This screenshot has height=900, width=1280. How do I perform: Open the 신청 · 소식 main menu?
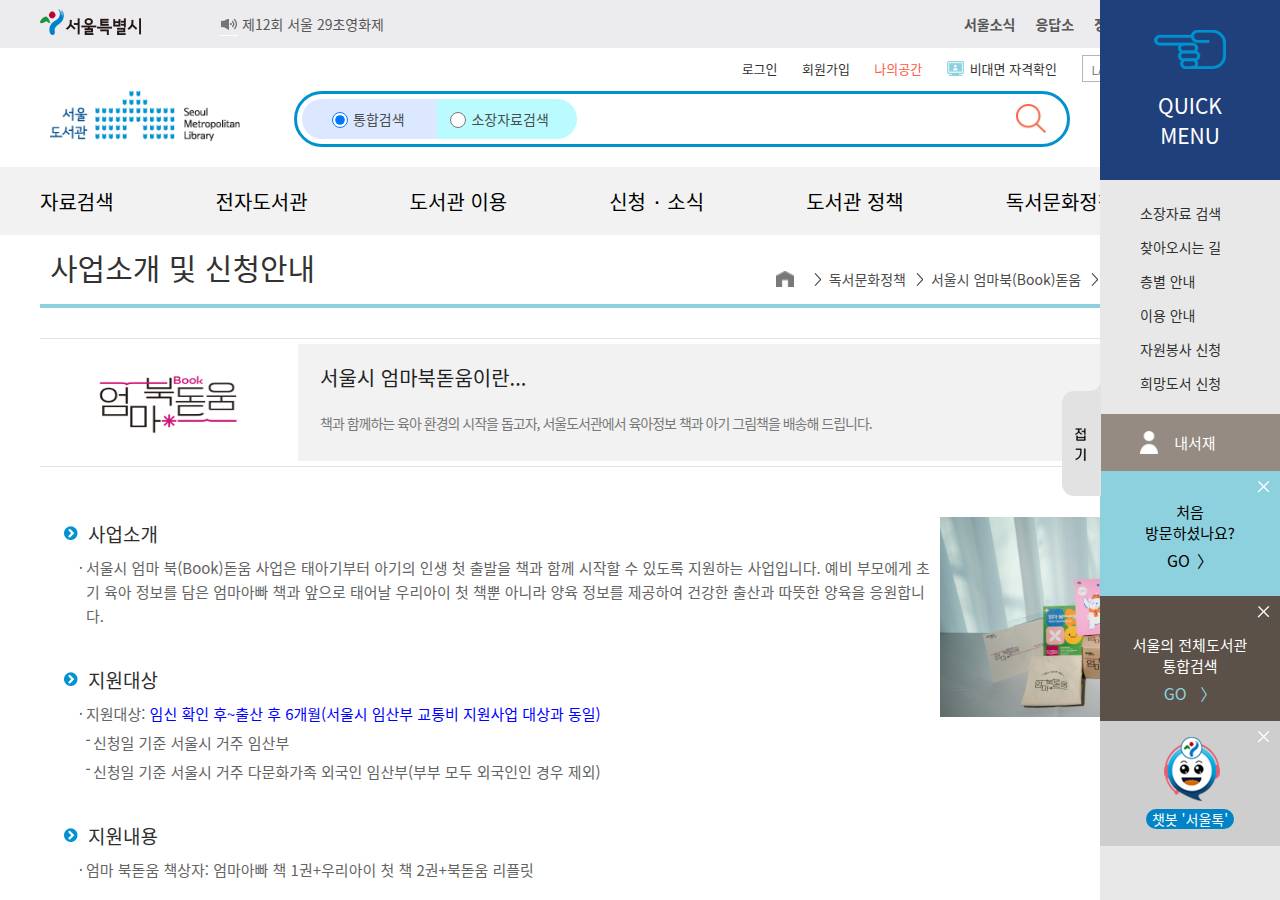(657, 202)
